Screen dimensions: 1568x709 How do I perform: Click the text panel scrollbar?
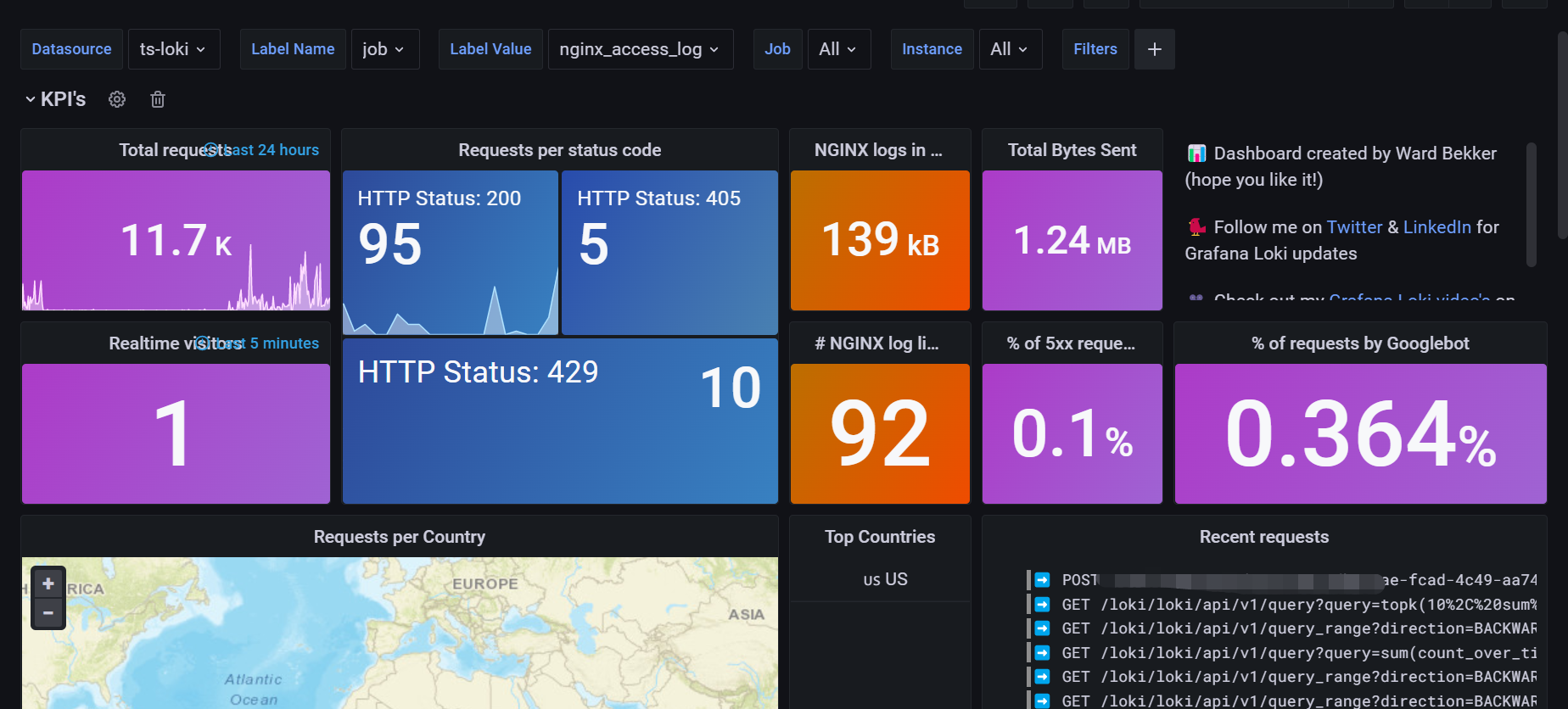pos(1532,204)
